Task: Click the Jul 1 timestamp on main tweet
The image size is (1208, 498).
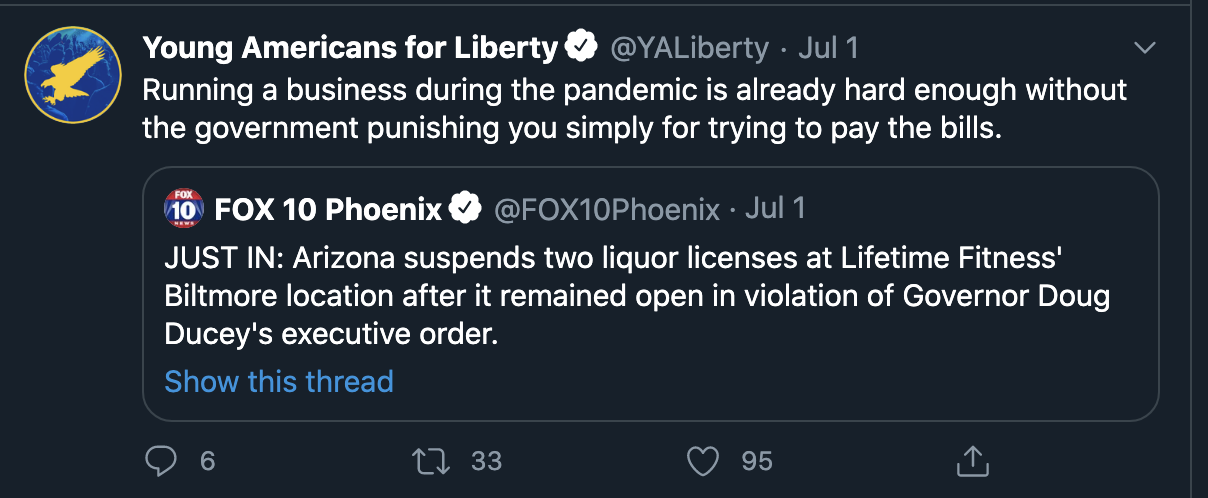Action: point(828,47)
